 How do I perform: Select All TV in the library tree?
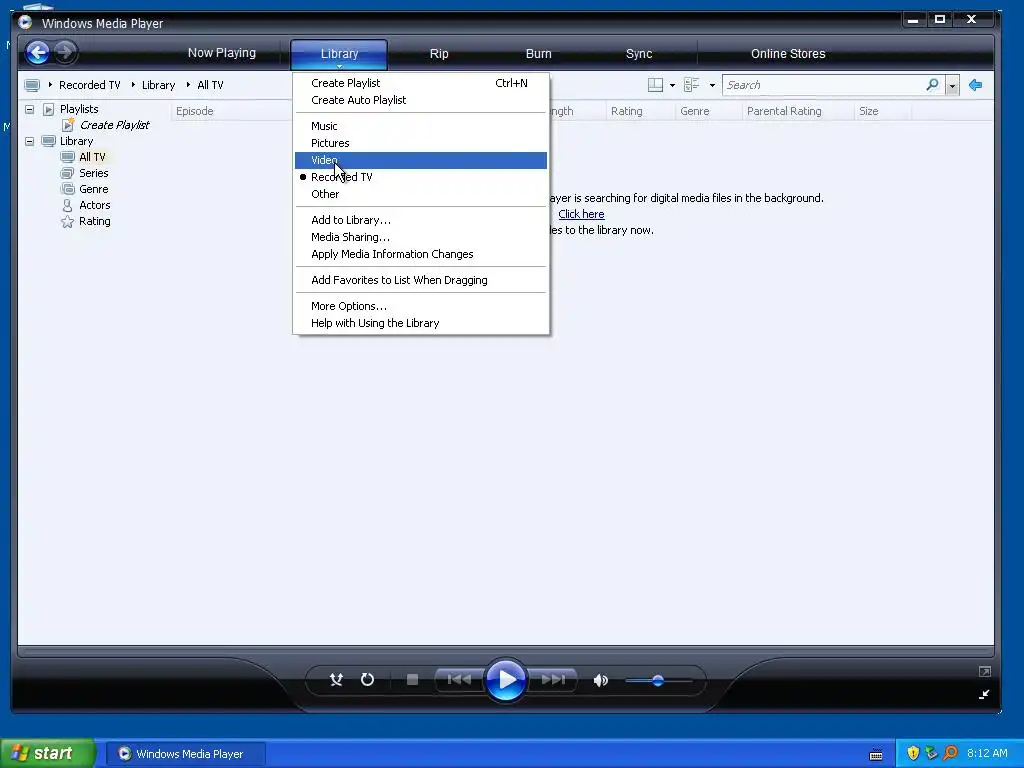91,157
